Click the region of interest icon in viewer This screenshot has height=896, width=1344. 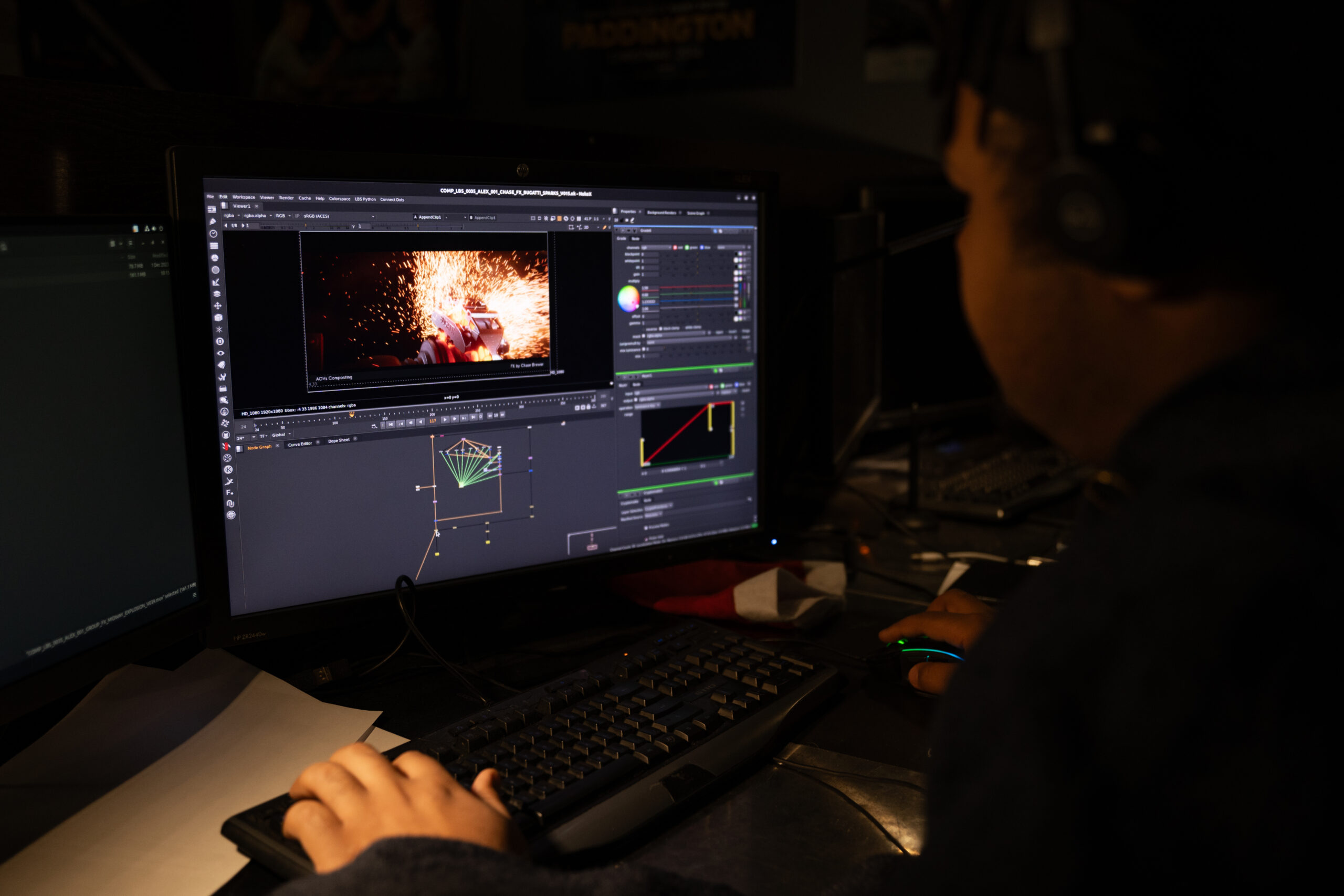[x=571, y=227]
